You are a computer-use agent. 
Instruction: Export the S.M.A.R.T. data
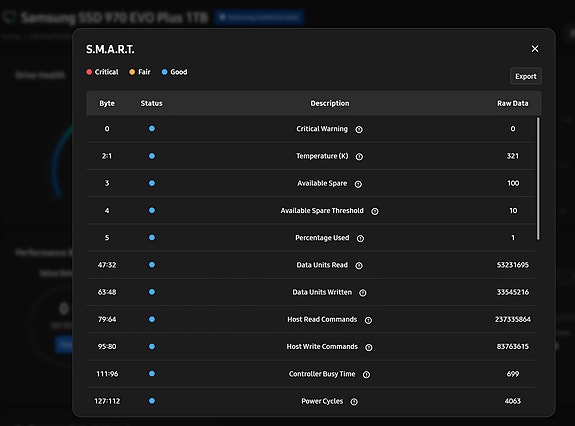(x=525, y=76)
